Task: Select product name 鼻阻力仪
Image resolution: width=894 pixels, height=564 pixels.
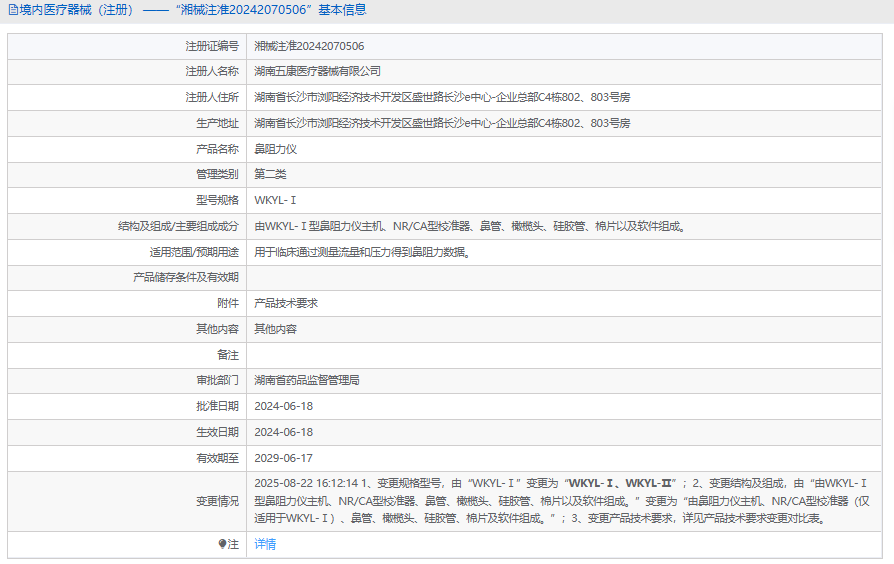Action: pos(275,149)
